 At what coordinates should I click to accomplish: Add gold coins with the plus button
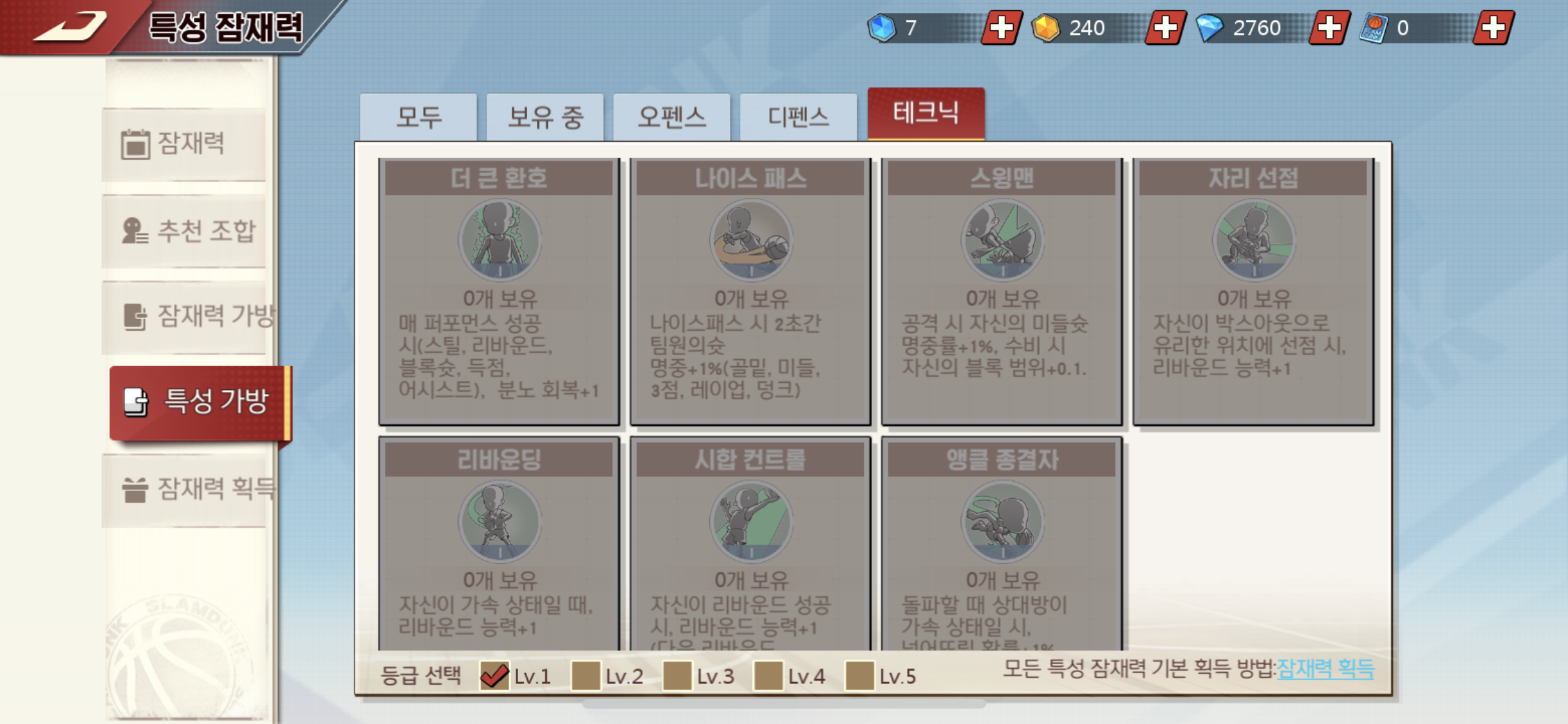(1166, 28)
